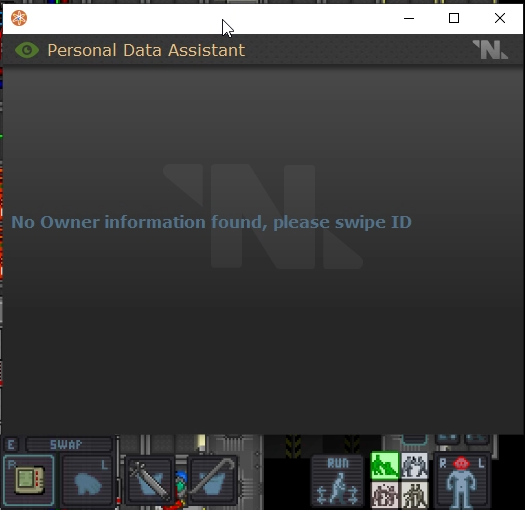The width and height of the screenshot is (525, 510).
Task: Select the disarm intent icon
Action: tap(415, 465)
